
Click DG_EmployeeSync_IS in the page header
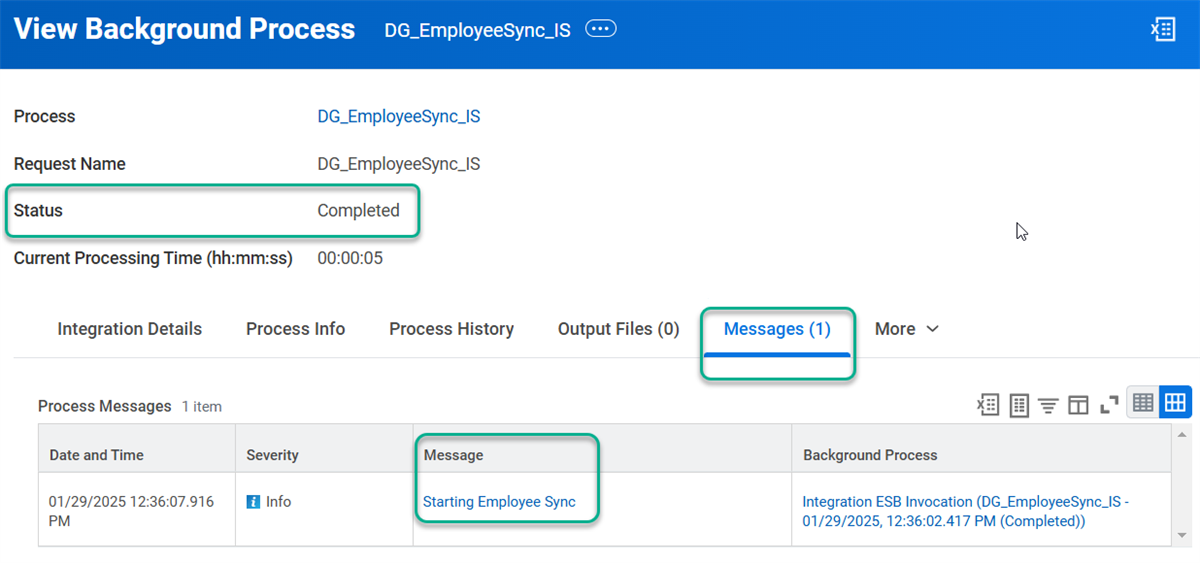point(477,30)
